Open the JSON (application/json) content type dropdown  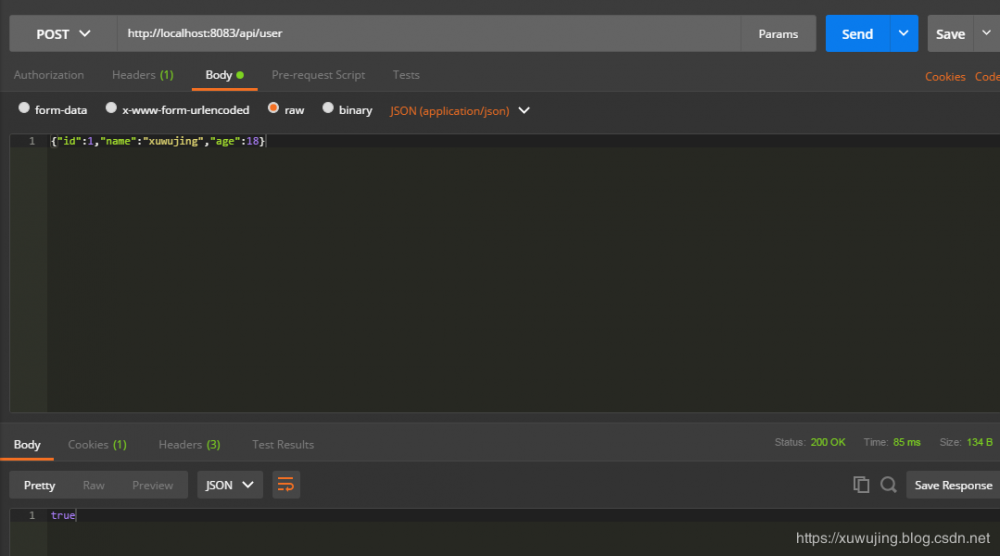click(460, 110)
